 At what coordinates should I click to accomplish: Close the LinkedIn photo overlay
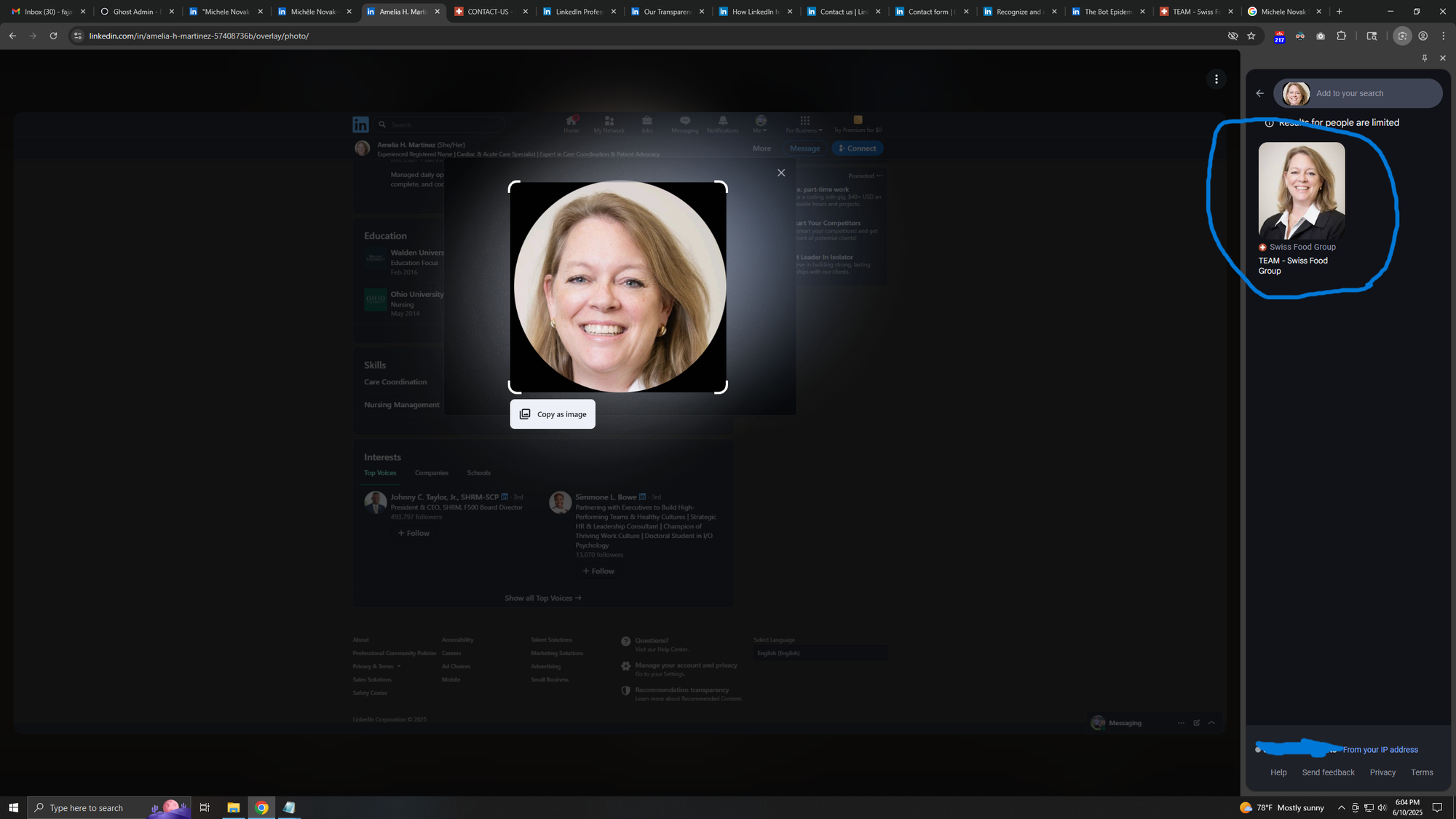click(x=781, y=173)
